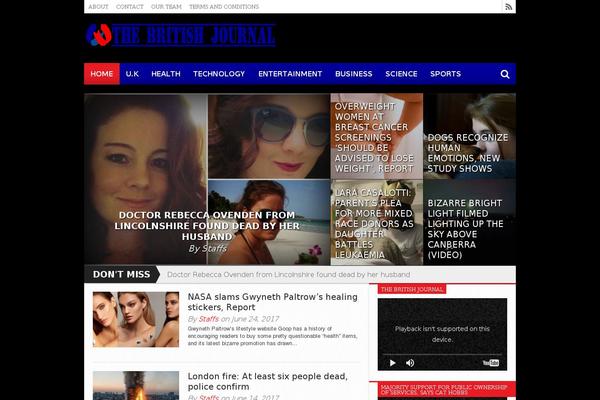Screen dimensions: 600x400
Task: Open the Health menu item
Action: point(166,74)
